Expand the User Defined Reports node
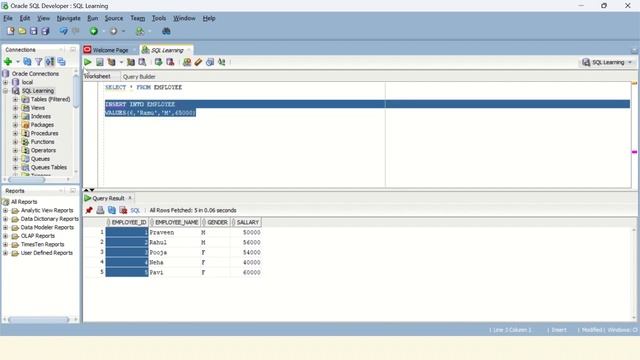The height and width of the screenshot is (360, 640). tap(6, 253)
